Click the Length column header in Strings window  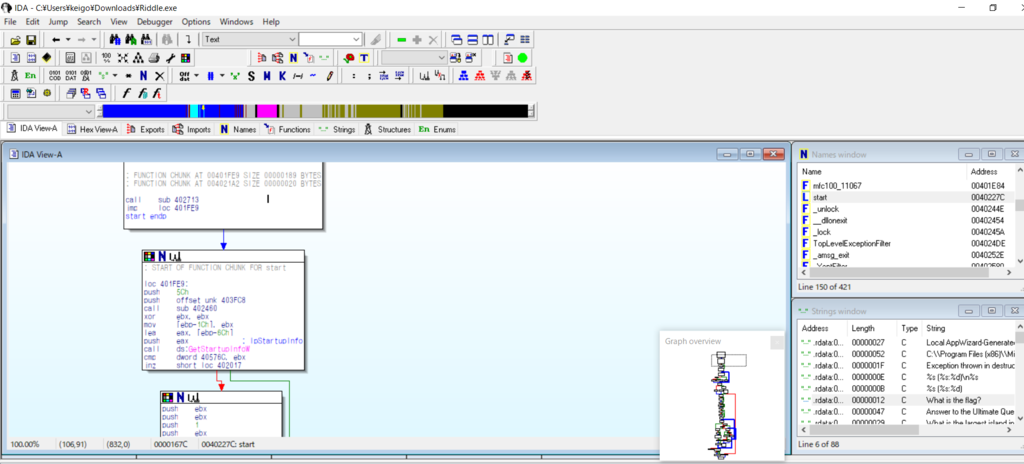tap(870, 328)
